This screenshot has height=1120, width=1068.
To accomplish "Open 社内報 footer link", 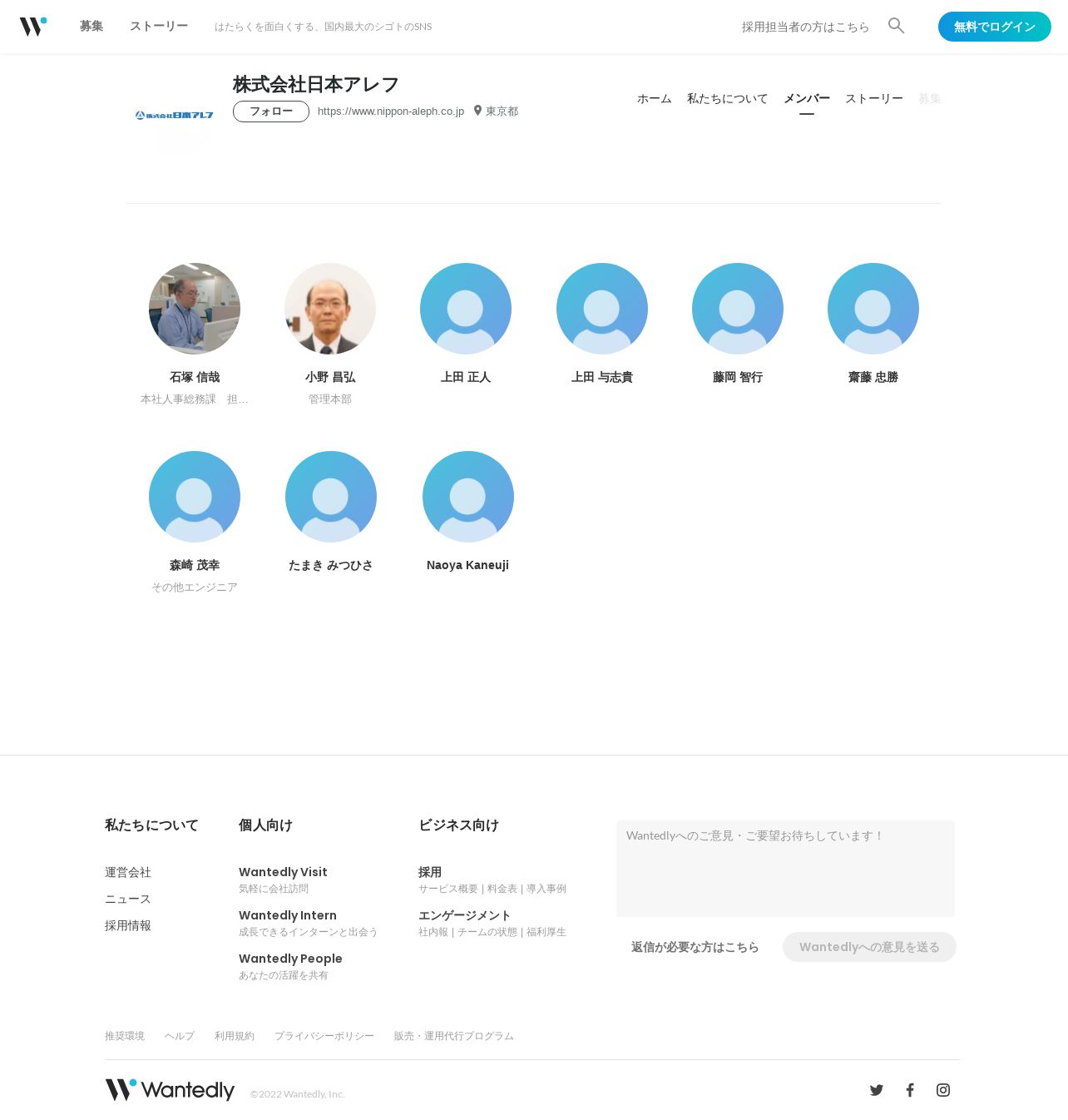I will pyautogui.click(x=433, y=932).
